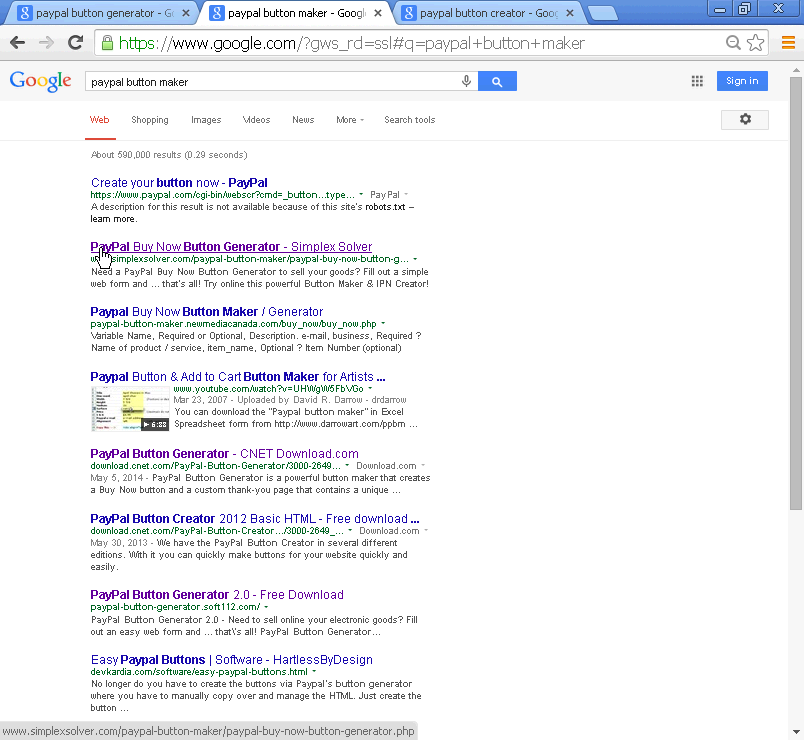
Task: Expand dropdown arrow next to soft112.com URL
Action: [266, 607]
